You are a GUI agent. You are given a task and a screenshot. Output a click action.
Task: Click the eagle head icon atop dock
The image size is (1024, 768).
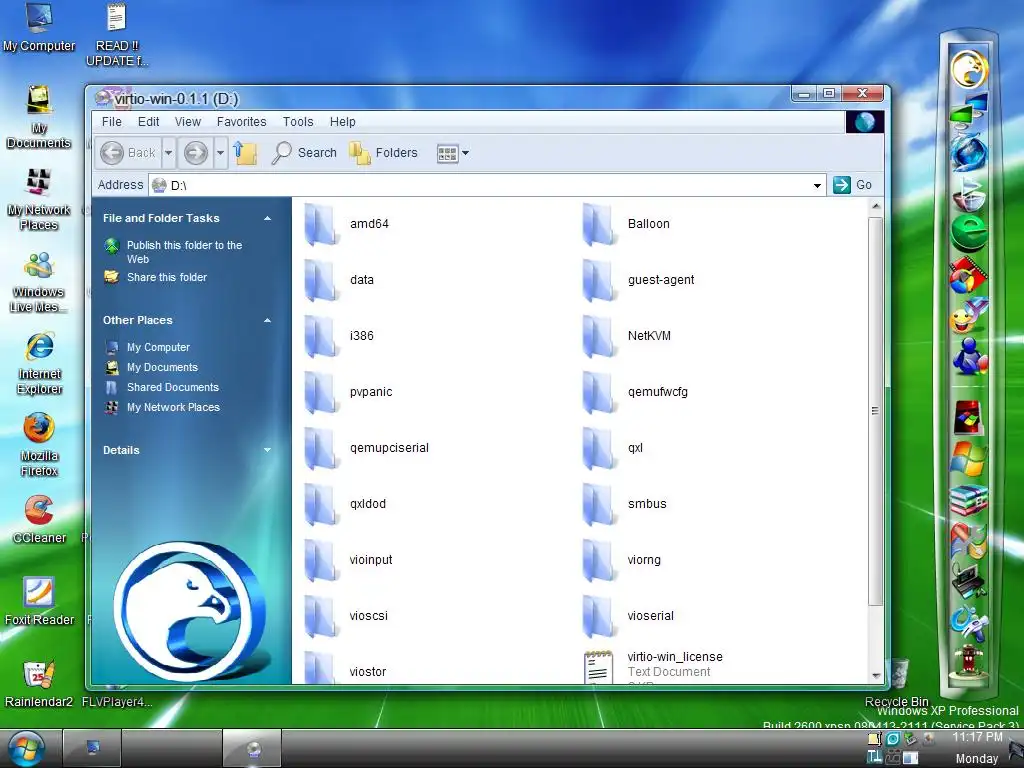pyautogui.click(x=968, y=69)
